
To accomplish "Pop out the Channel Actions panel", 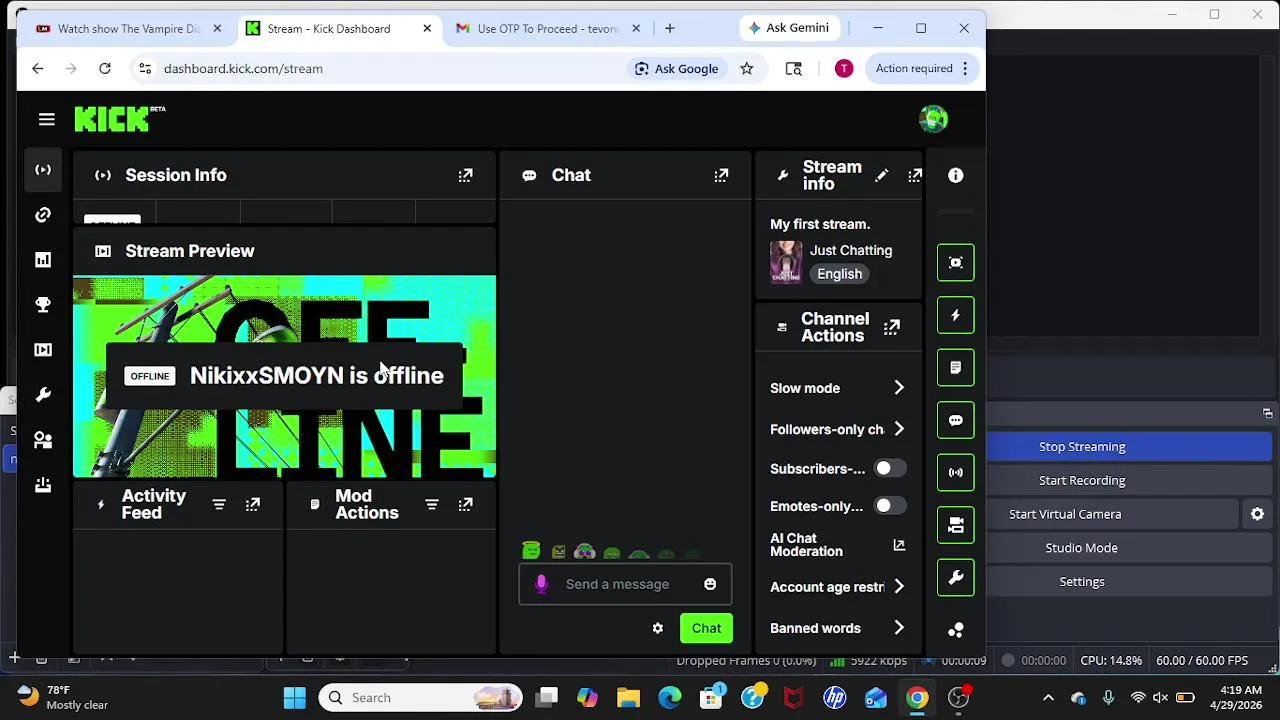I will tap(892, 327).
